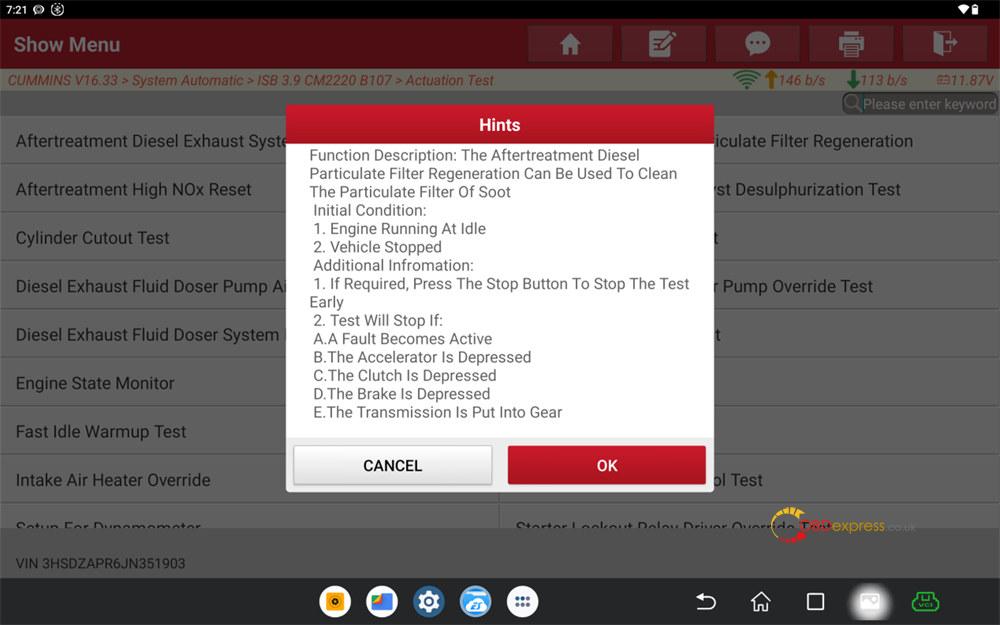This screenshot has width=1000, height=625.
Task: Open the yellow camera app in dock
Action: pyautogui.click(x=335, y=601)
